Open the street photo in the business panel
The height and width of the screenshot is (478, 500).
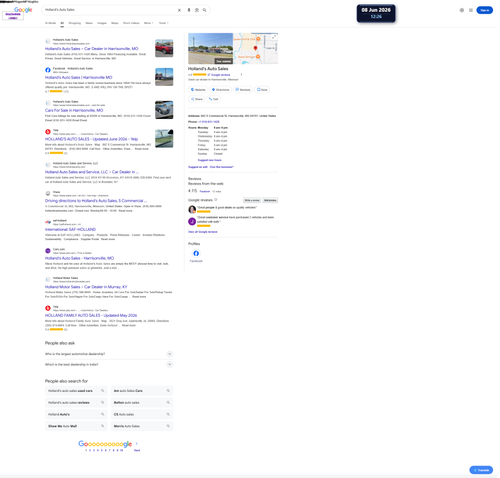[210, 48]
